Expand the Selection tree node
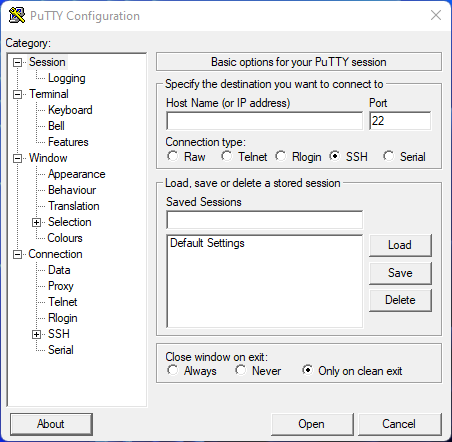Screen dimensions: 452x442 37,222
